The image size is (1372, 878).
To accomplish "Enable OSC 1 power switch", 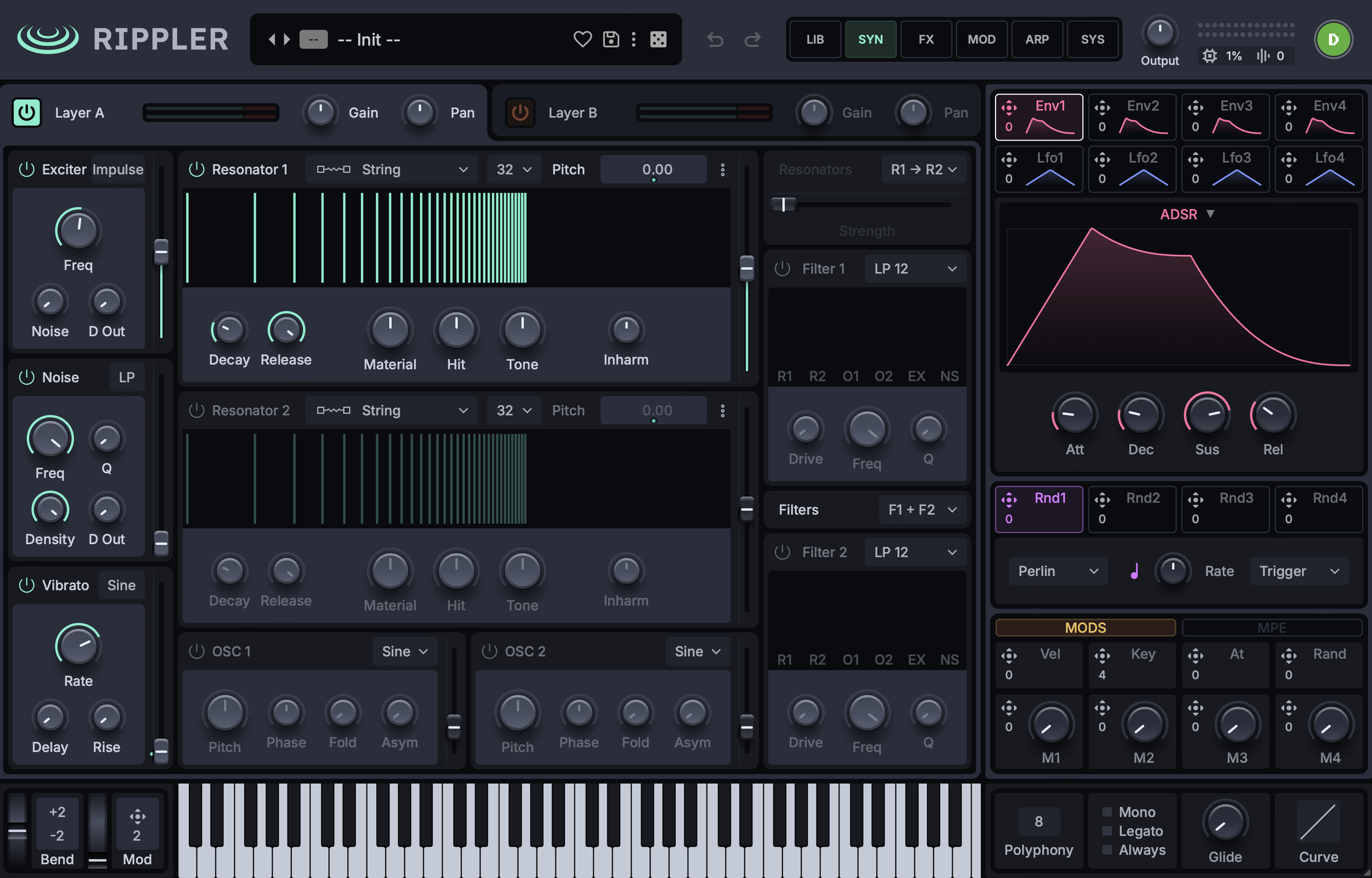I will (196, 651).
